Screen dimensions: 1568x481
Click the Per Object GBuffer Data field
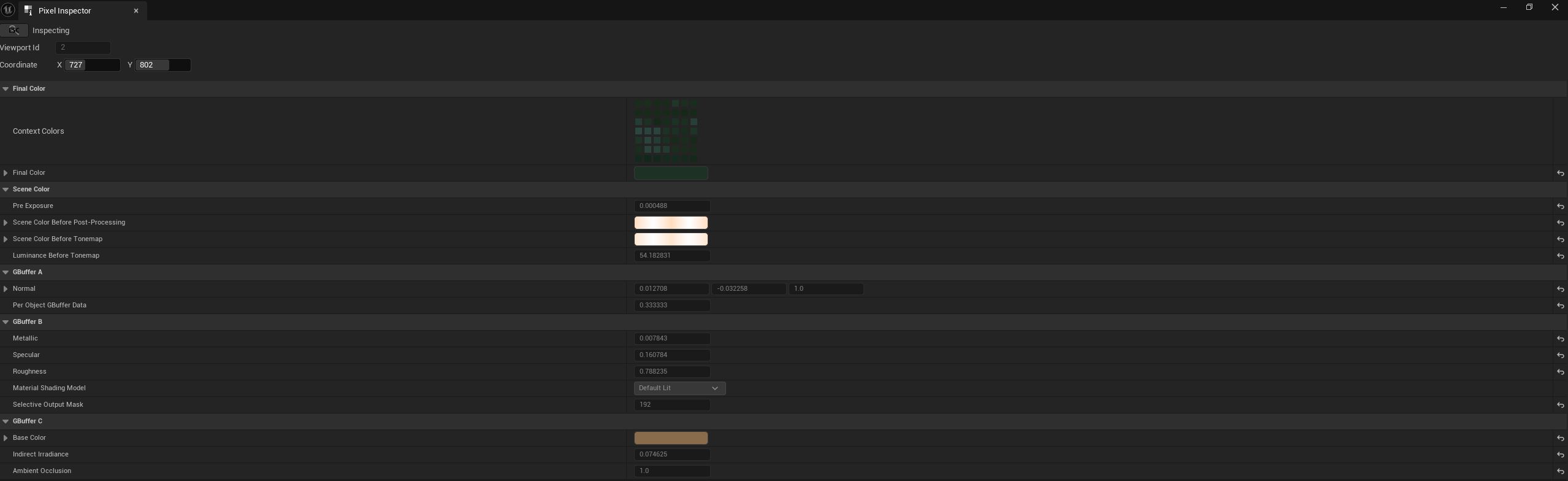coord(672,305)
